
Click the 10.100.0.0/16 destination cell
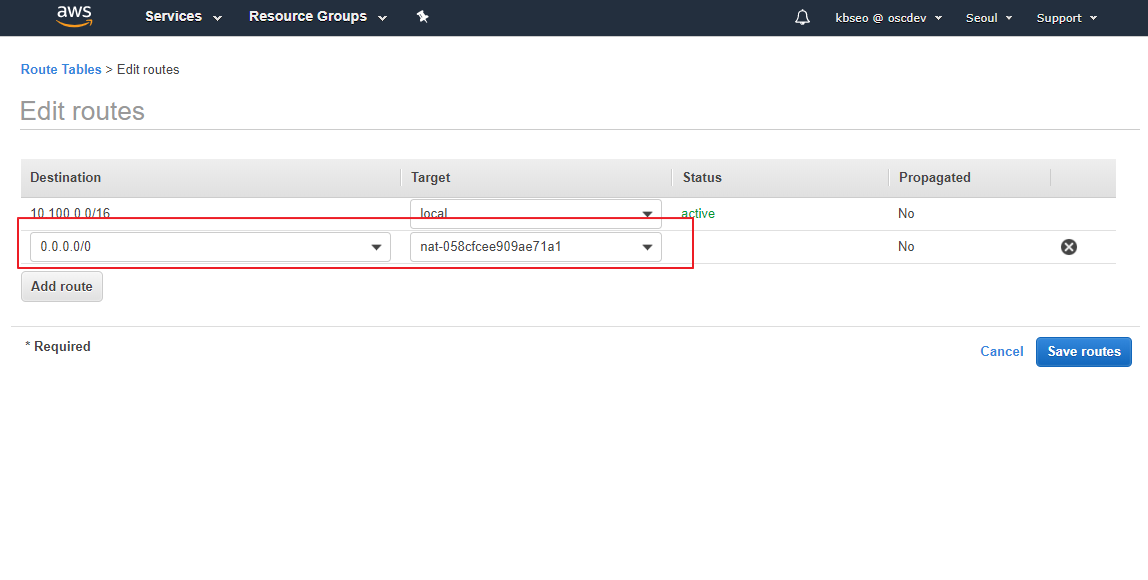point(70,214)
